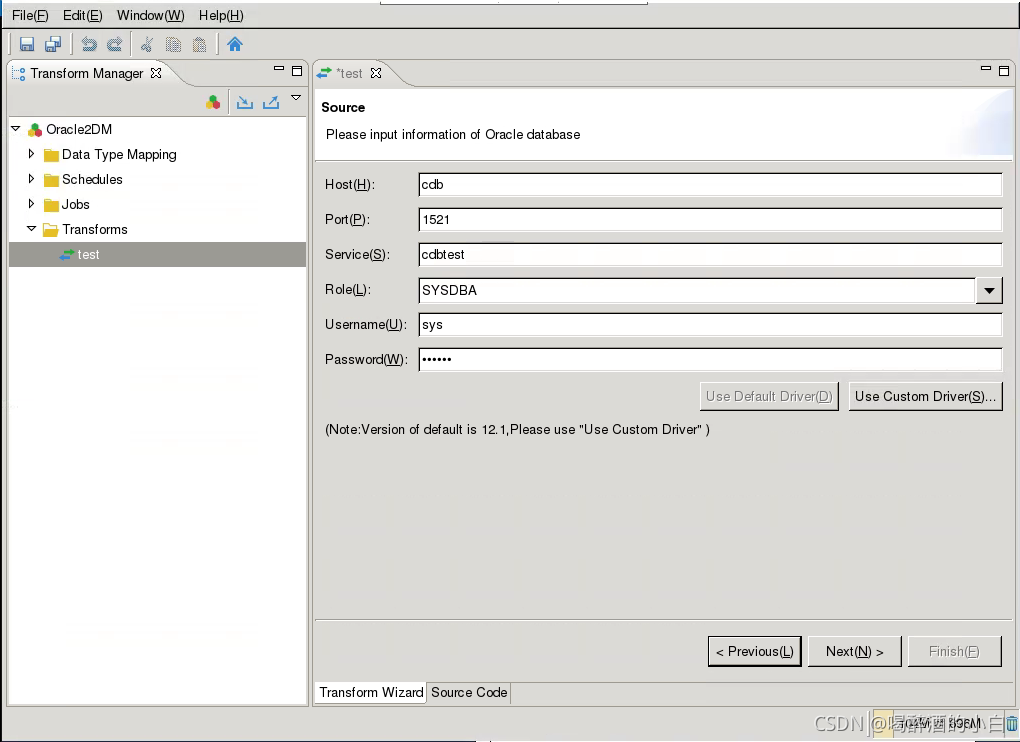Go to Home via house icon
1020x742 pixels.
(235, 44)
